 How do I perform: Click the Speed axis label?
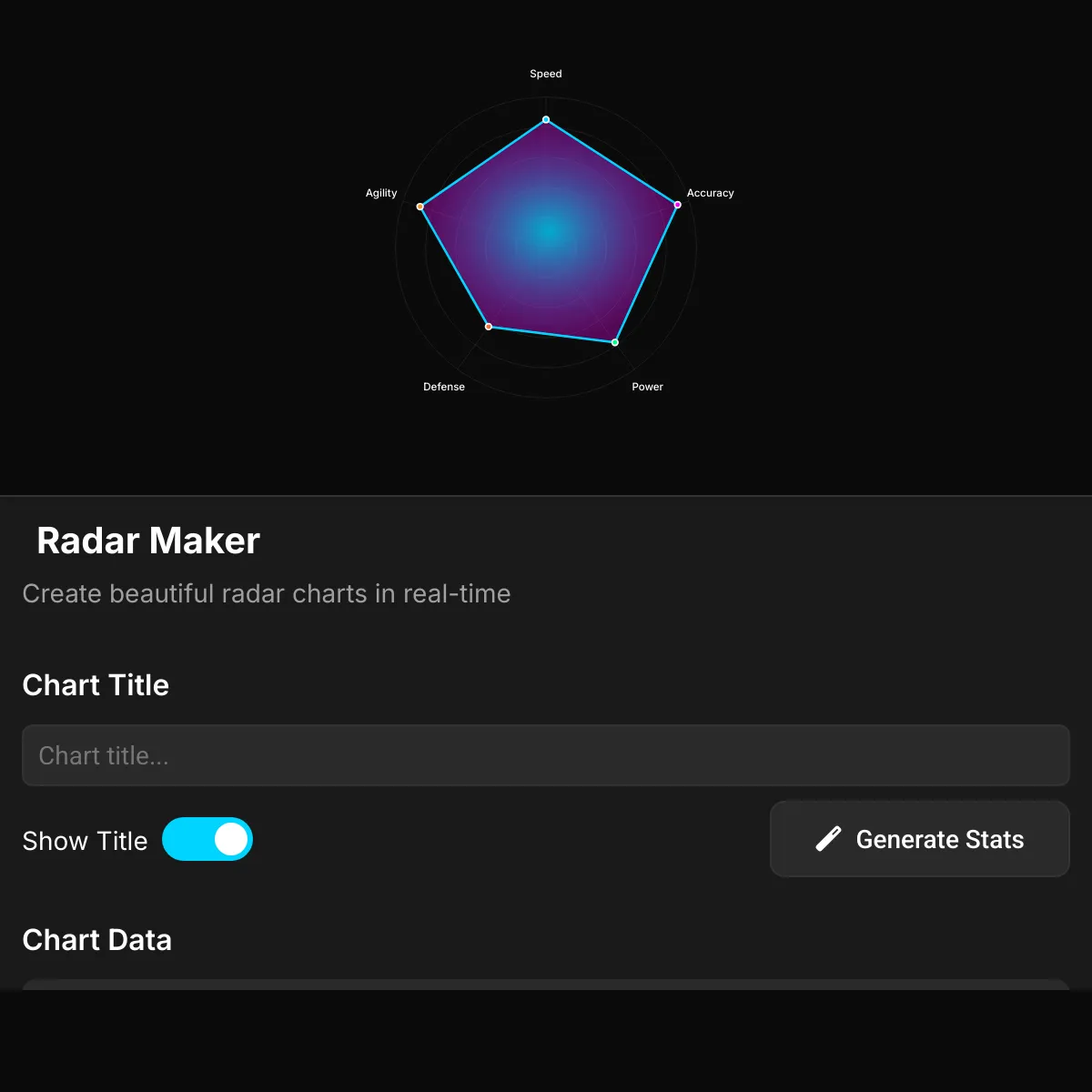click(x=546, y=74)
